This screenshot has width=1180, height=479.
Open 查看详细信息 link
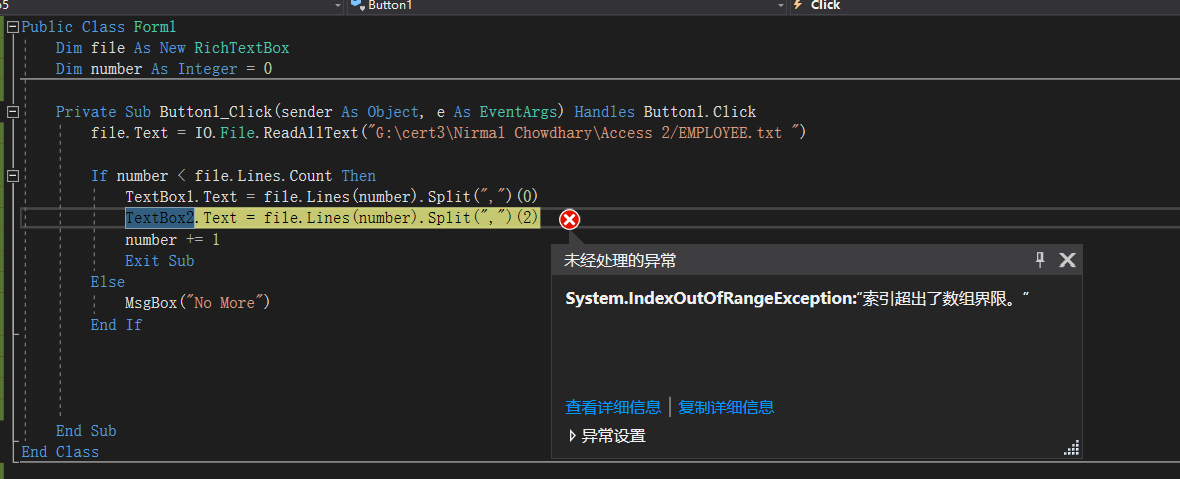613,408
